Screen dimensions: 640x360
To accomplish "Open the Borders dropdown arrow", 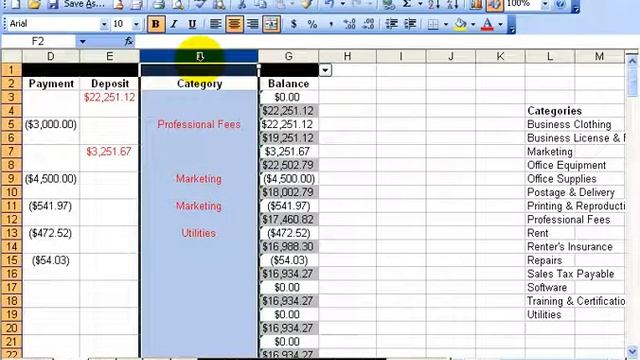I will pyautogui.click(x=445, y=24).
